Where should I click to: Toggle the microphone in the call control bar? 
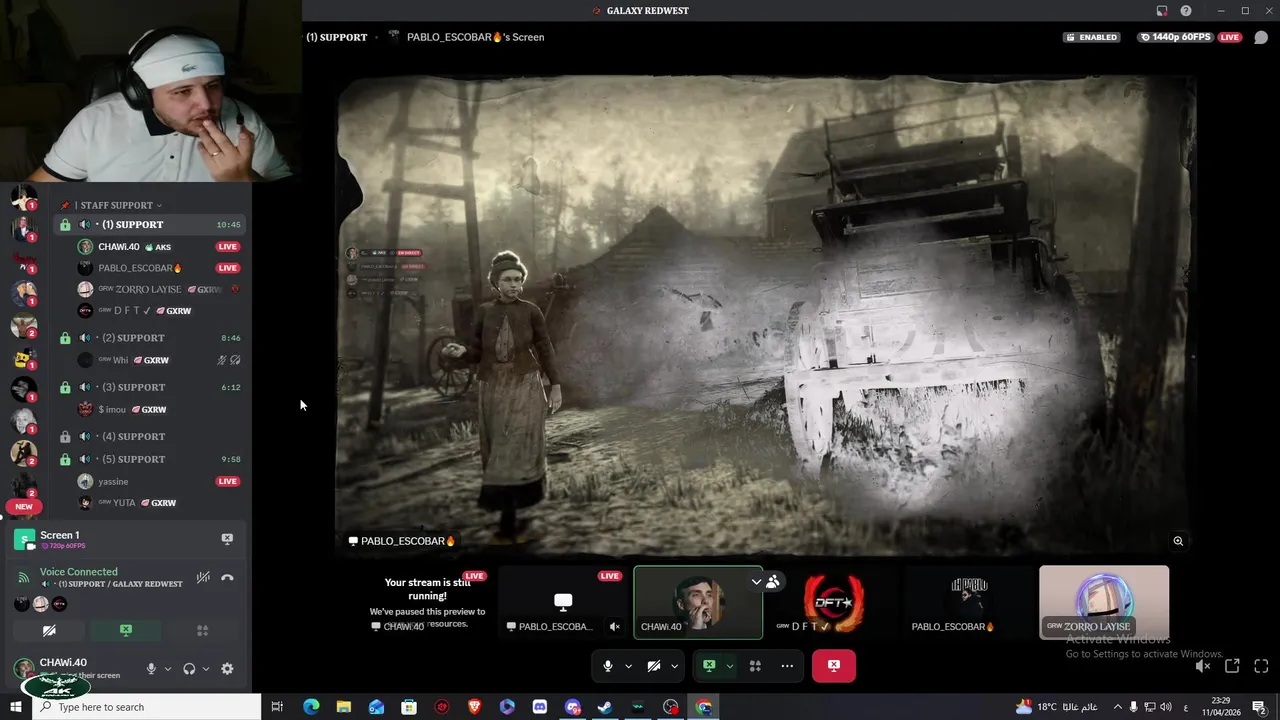pos(608,666)
